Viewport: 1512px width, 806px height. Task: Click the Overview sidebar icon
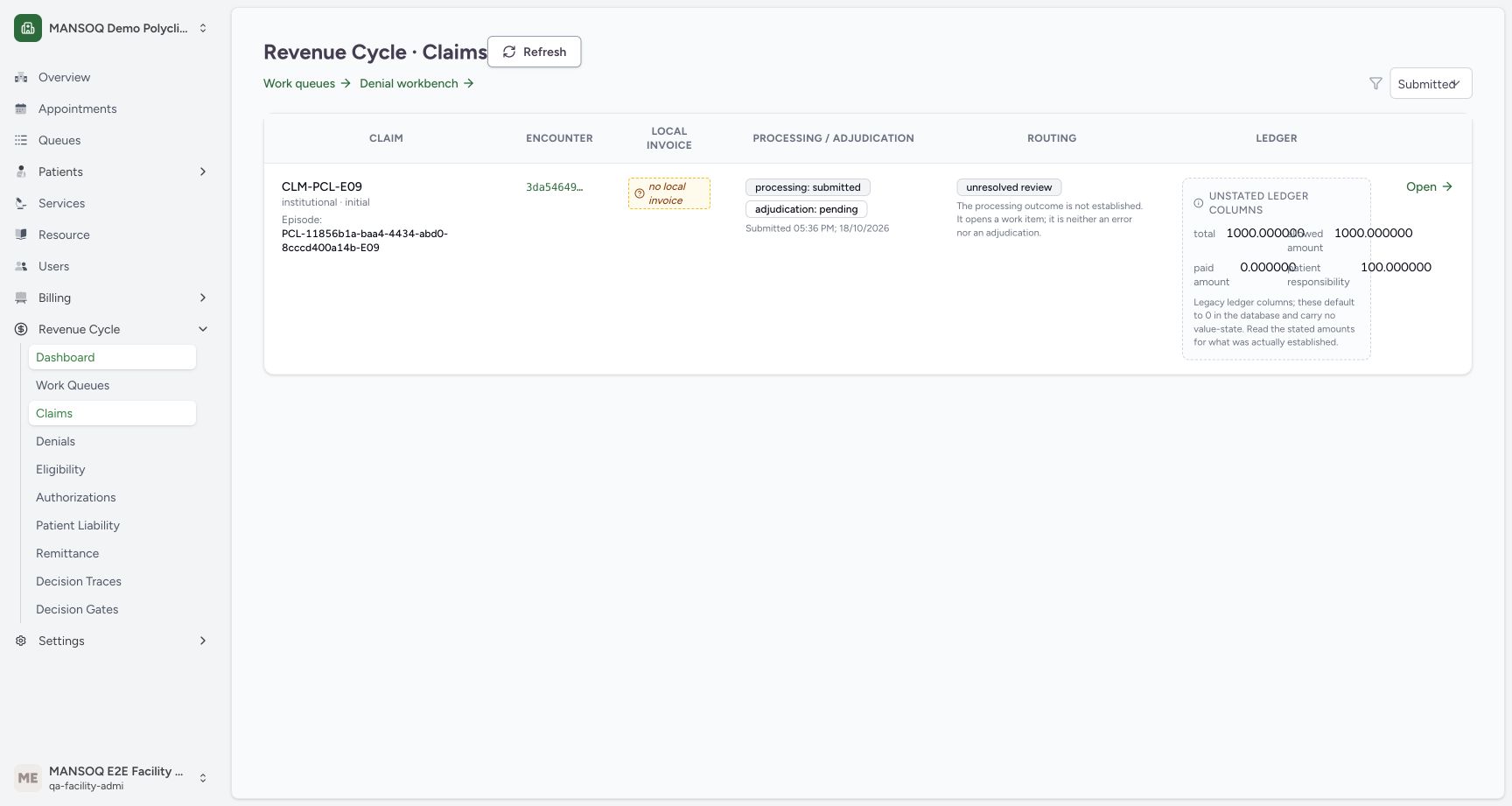(x=21, y=77)
